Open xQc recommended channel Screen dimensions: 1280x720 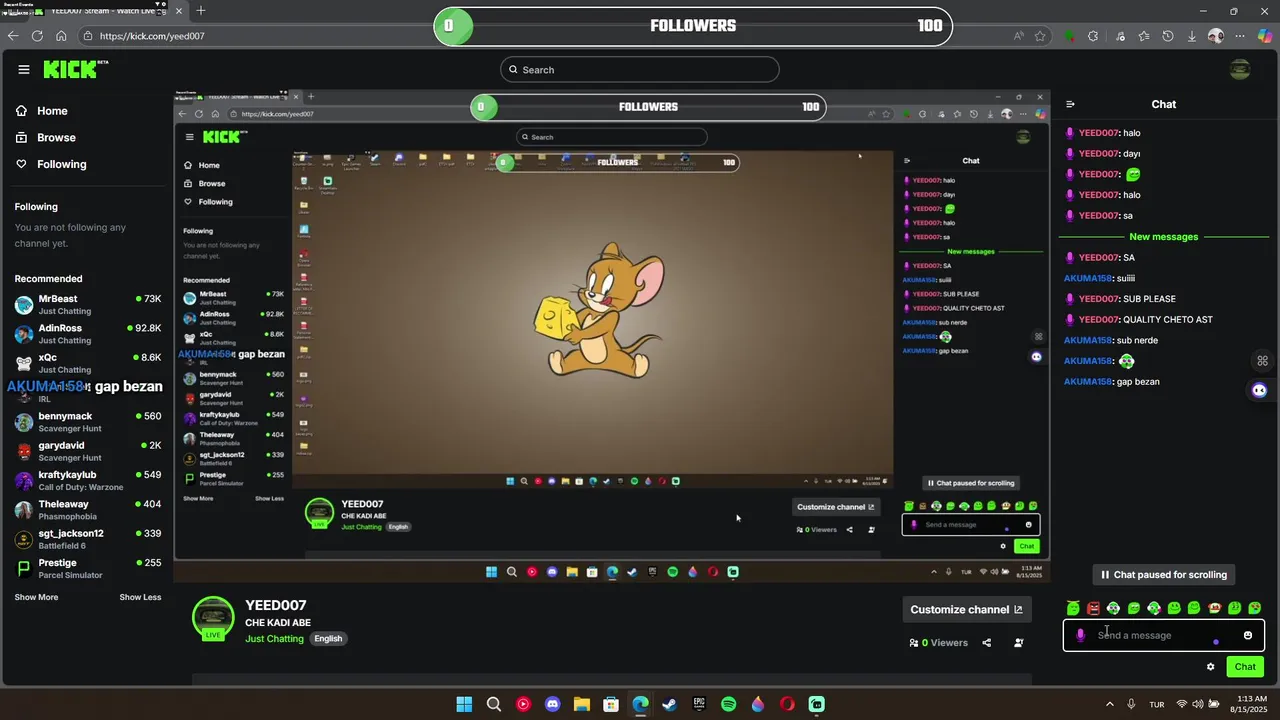point(88,363)
